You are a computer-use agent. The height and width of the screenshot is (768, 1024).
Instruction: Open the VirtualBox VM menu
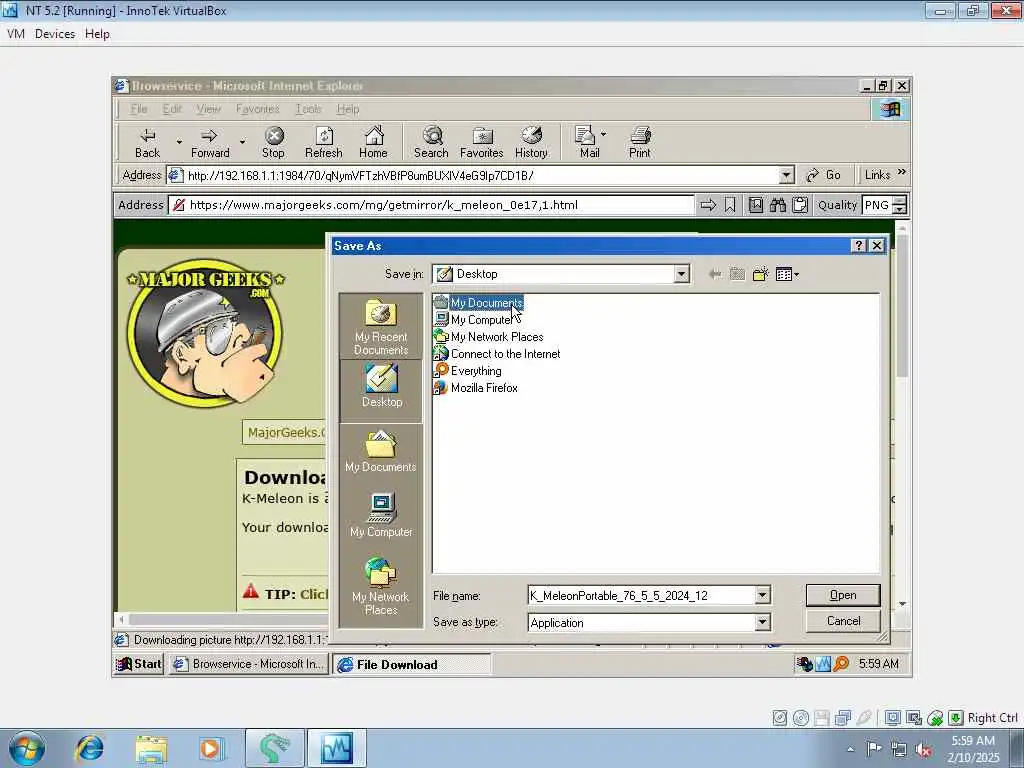pyautogui.click(x=16, y=34)
